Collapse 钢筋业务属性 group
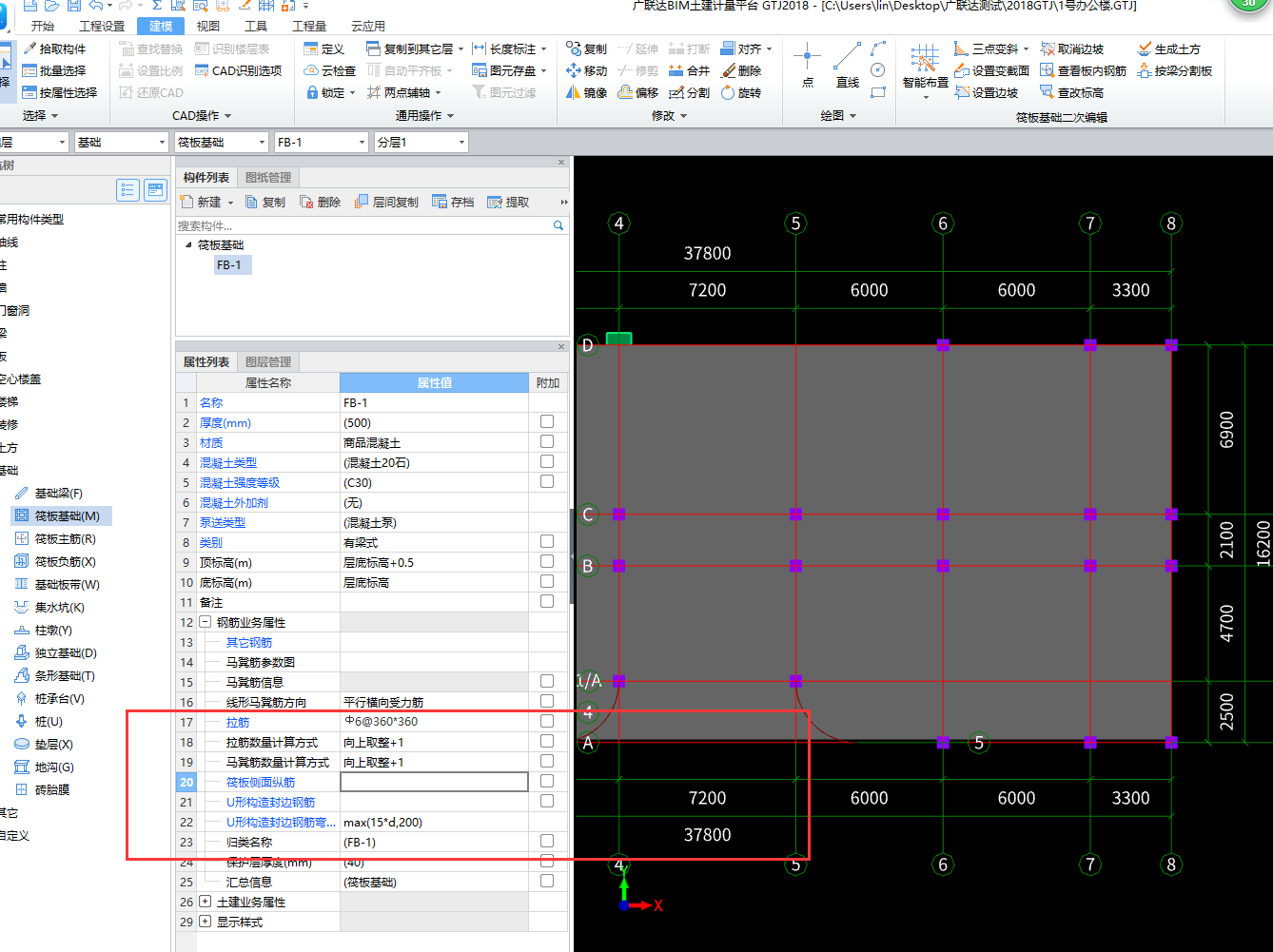Screen dimensions: 1273x952 coord(205,622)
